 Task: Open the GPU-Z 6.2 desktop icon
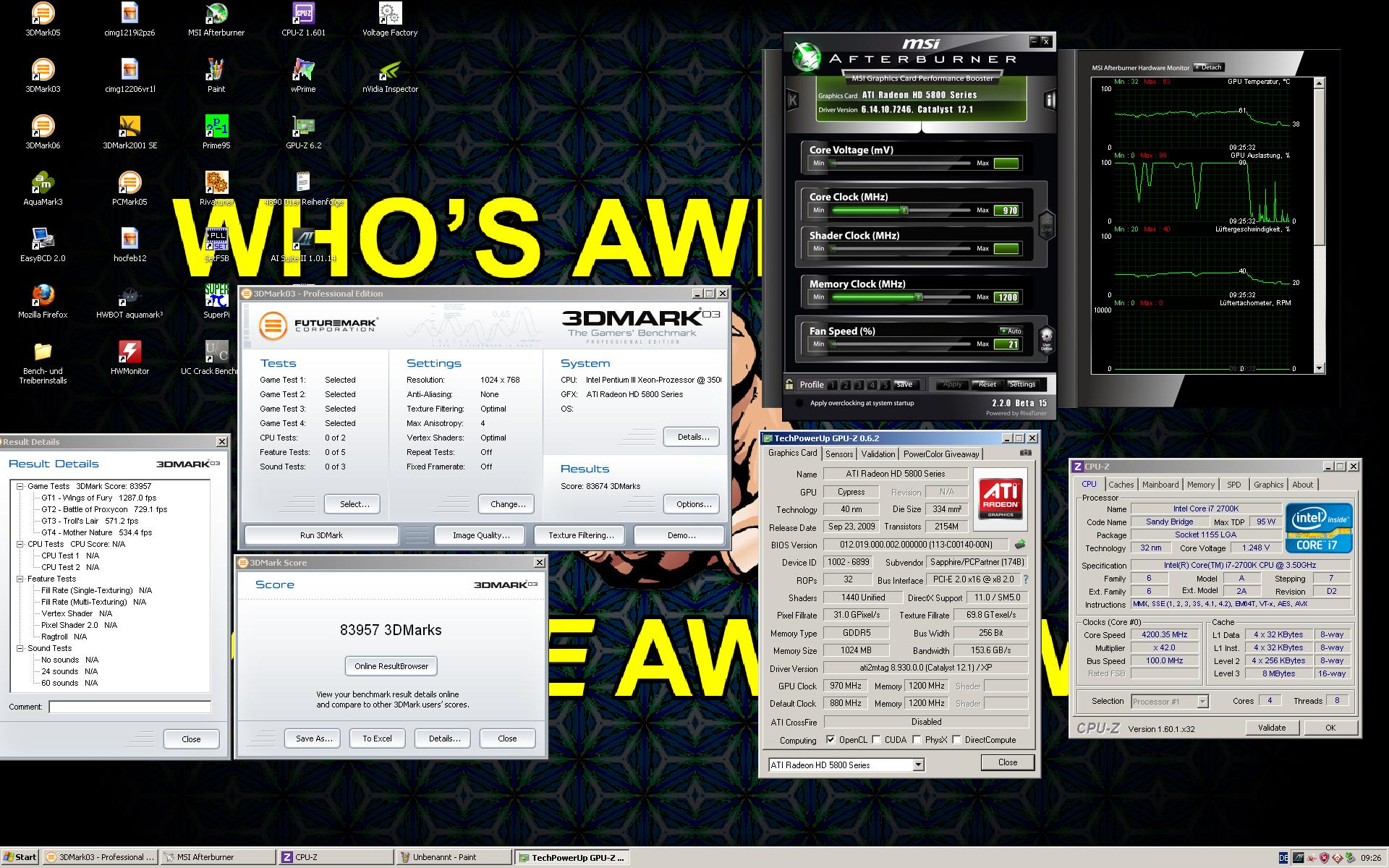click(302, 127)
